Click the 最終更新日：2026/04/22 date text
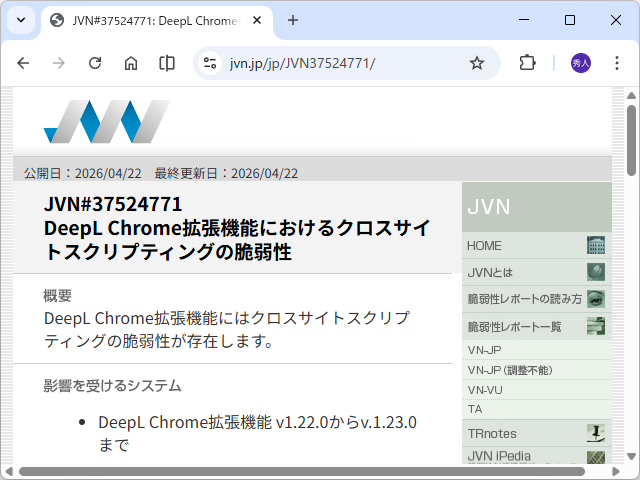 226,173
